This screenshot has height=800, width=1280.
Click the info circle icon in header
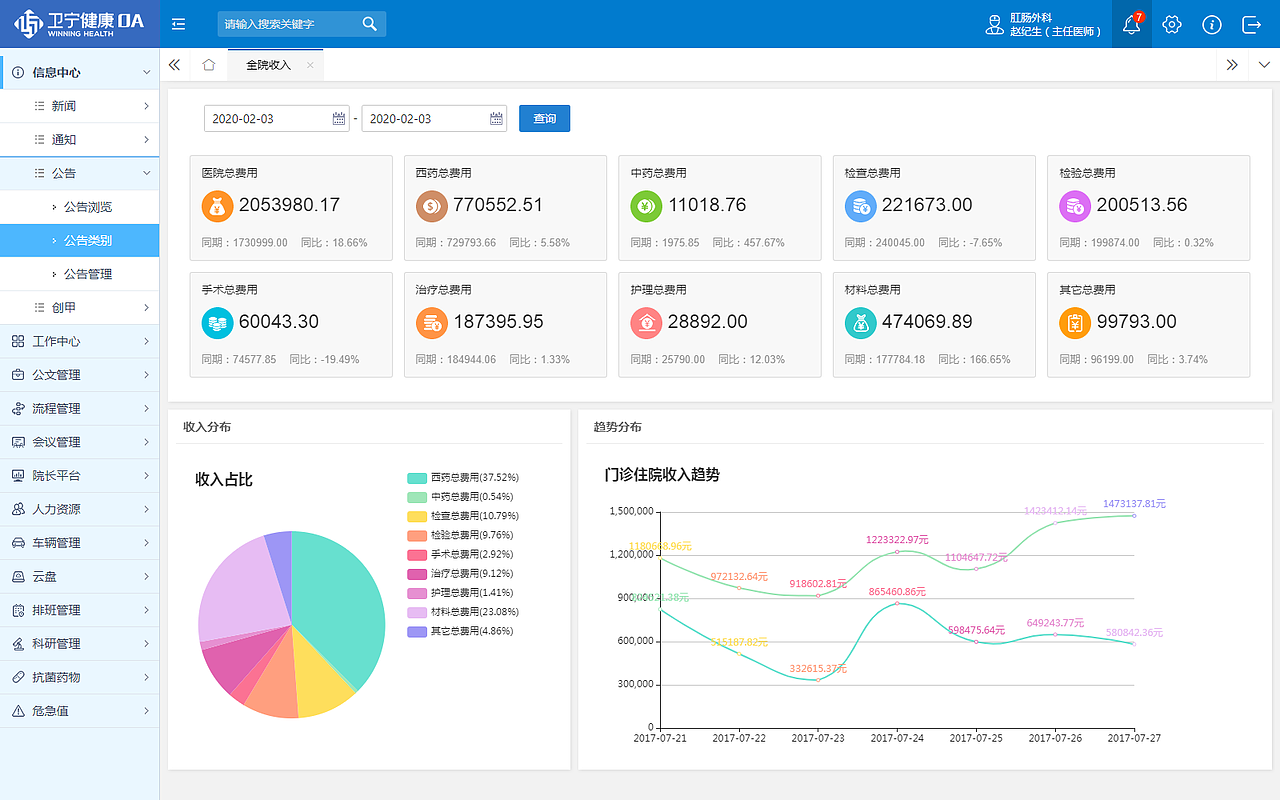click(1212, 24)
